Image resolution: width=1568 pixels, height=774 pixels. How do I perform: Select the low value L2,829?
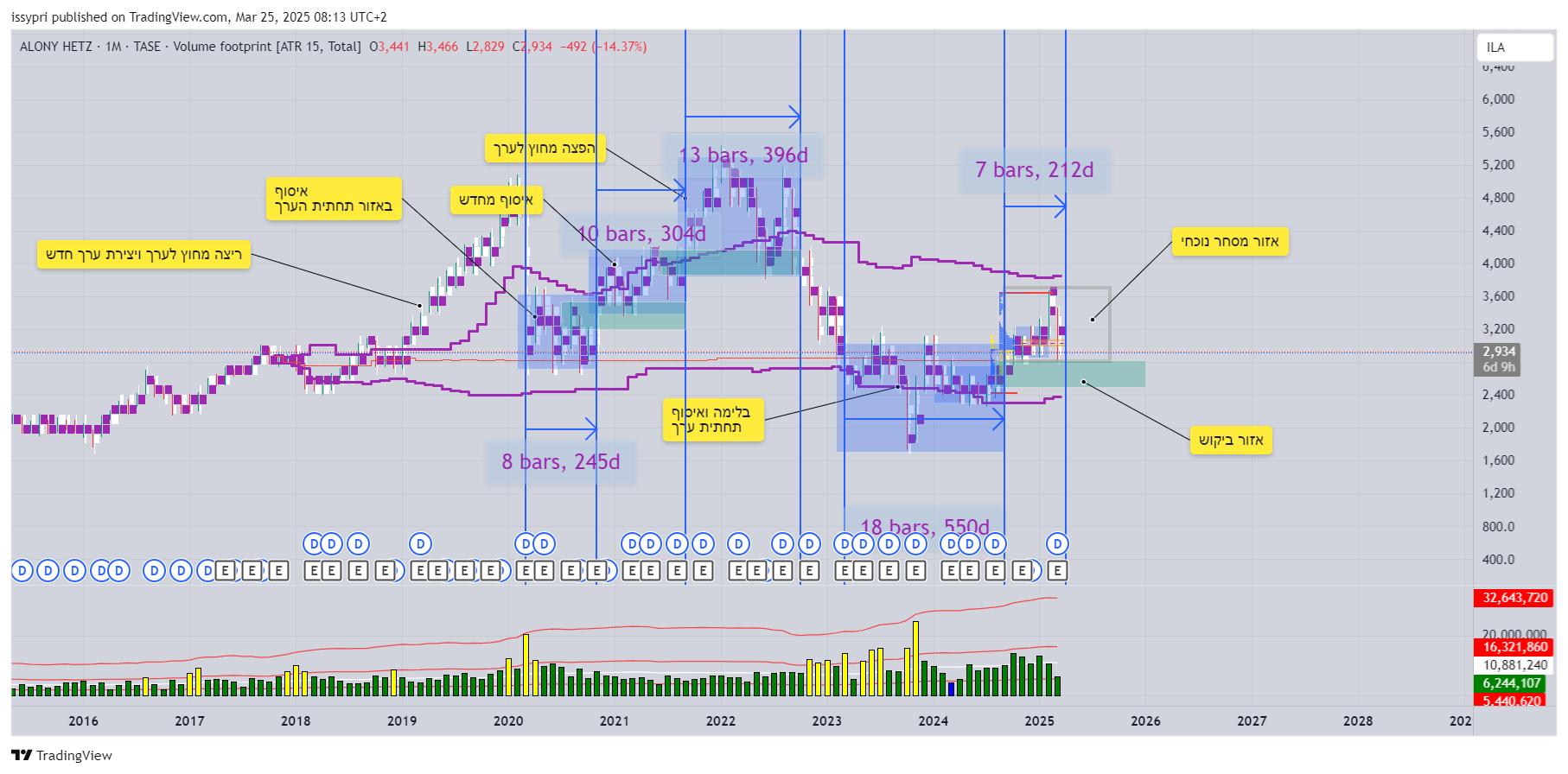[485, 47]
